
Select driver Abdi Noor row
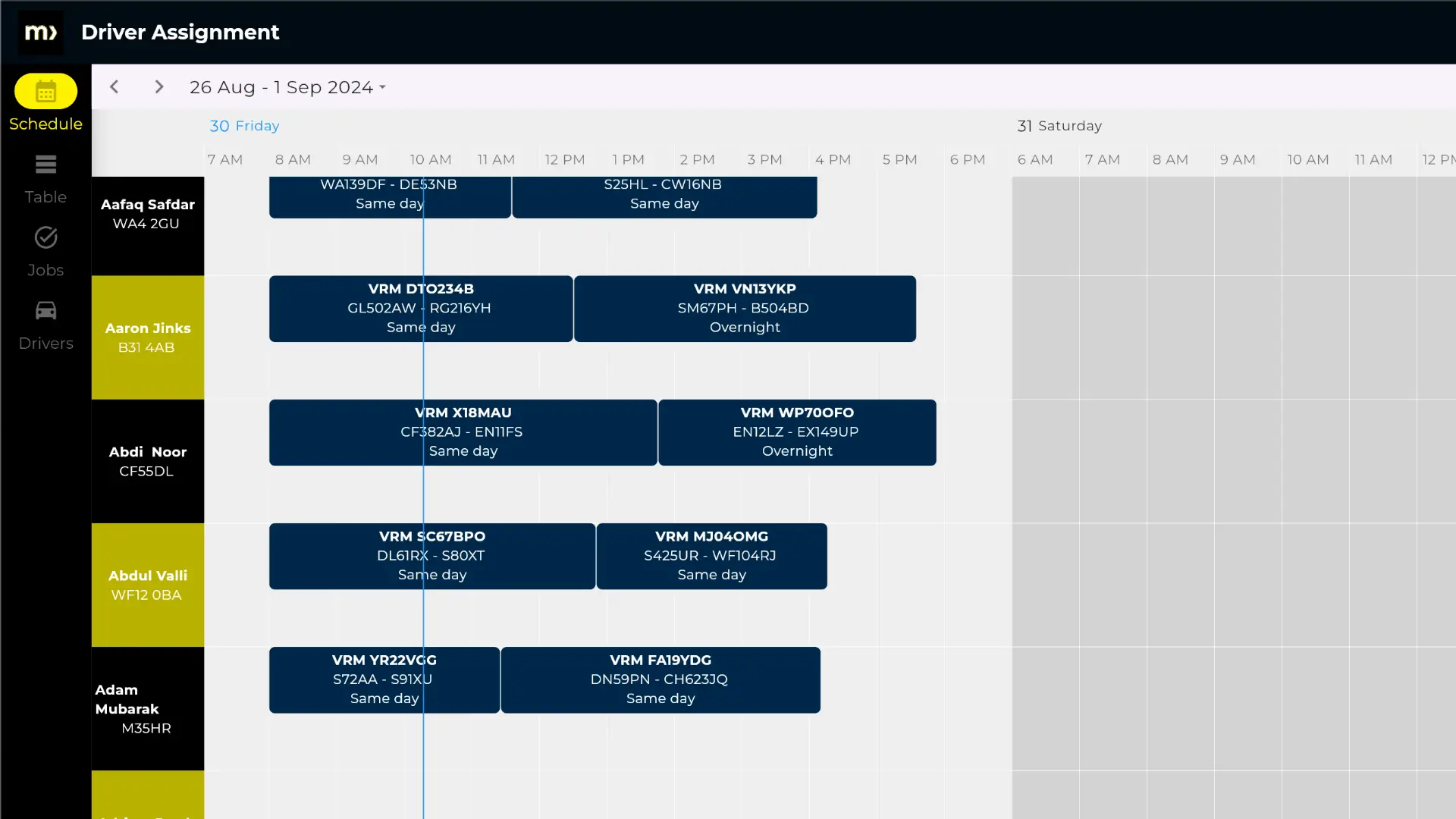click(148, 461)
